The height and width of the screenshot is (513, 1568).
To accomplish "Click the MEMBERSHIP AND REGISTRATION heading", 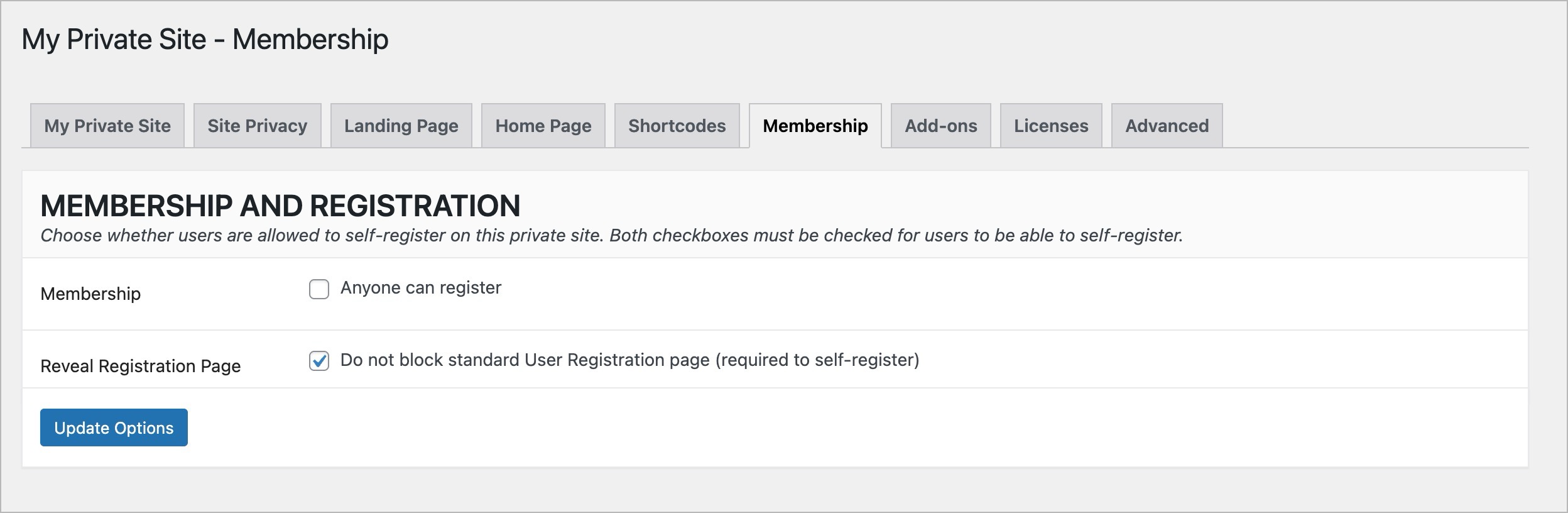I will click(280, 206).
